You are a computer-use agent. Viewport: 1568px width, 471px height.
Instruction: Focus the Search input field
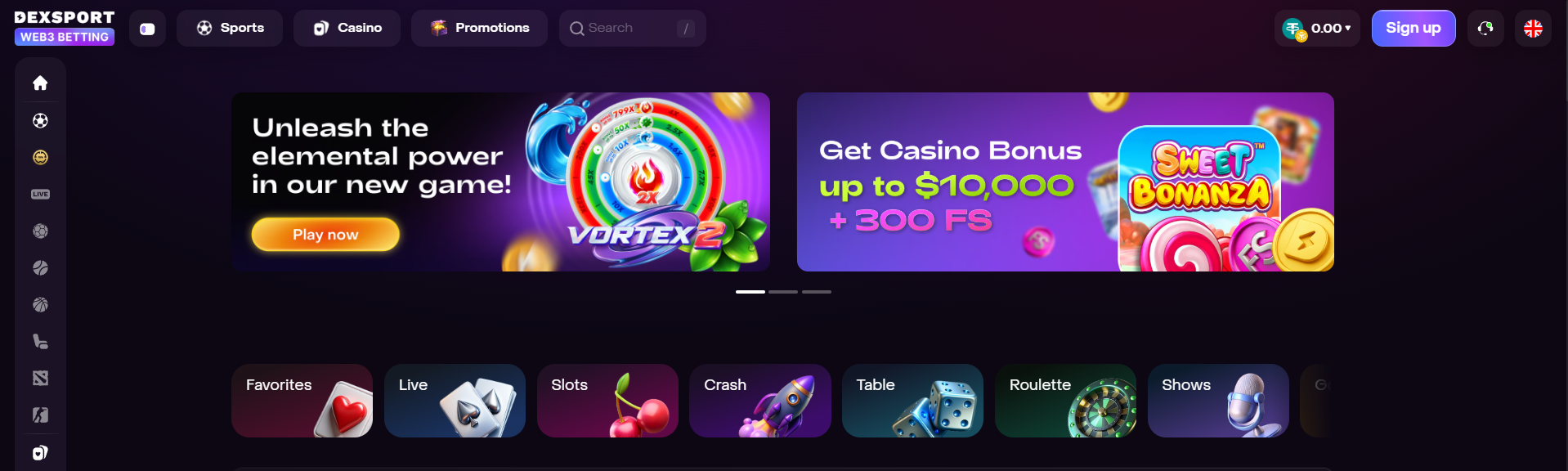(x=633, y=28)
